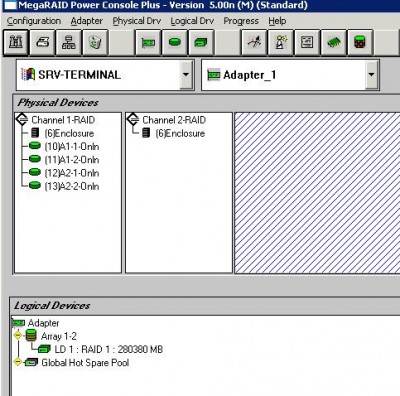Click the green logical drive toolbar icon

point(201,42)
